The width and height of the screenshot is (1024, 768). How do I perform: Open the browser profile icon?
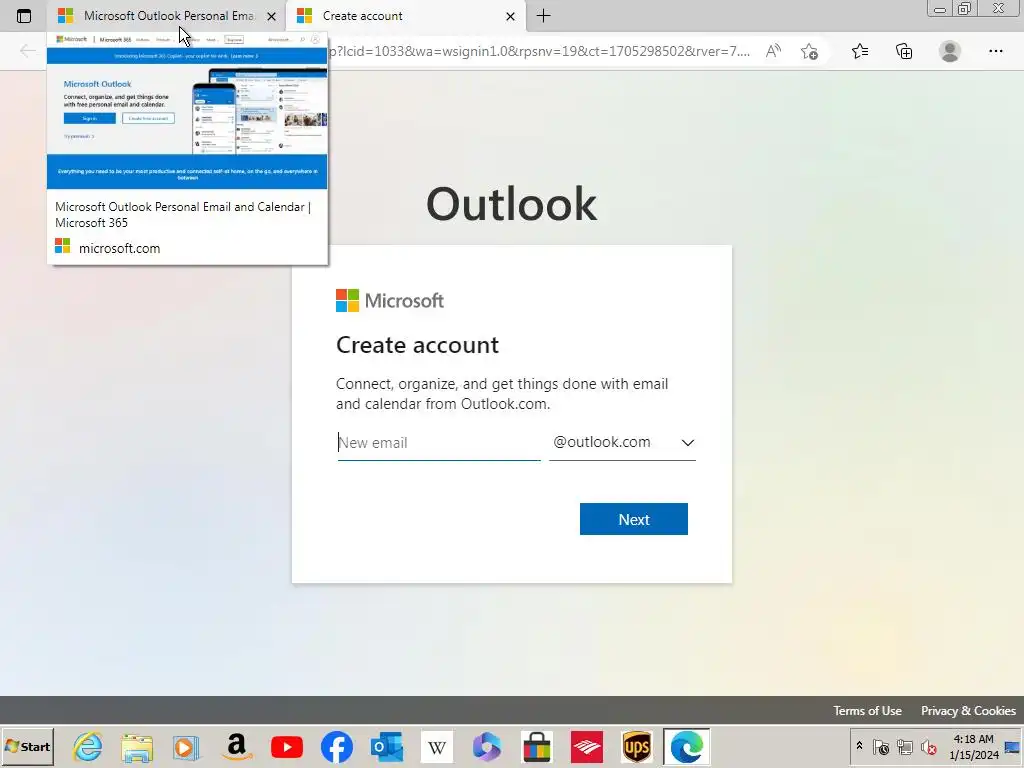(x=950, y=51)
